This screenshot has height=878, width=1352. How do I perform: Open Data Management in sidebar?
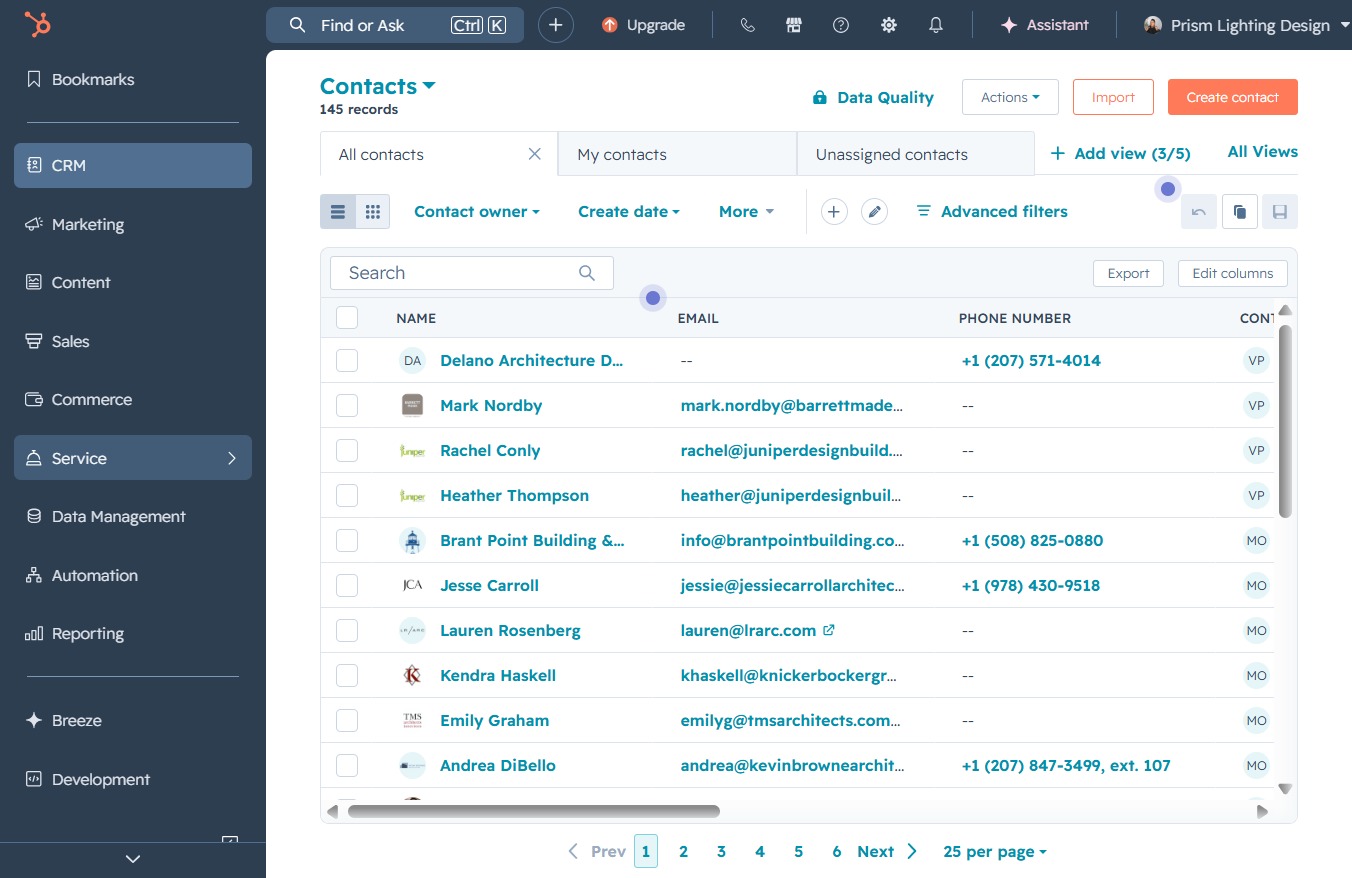(x=133, y=516)
